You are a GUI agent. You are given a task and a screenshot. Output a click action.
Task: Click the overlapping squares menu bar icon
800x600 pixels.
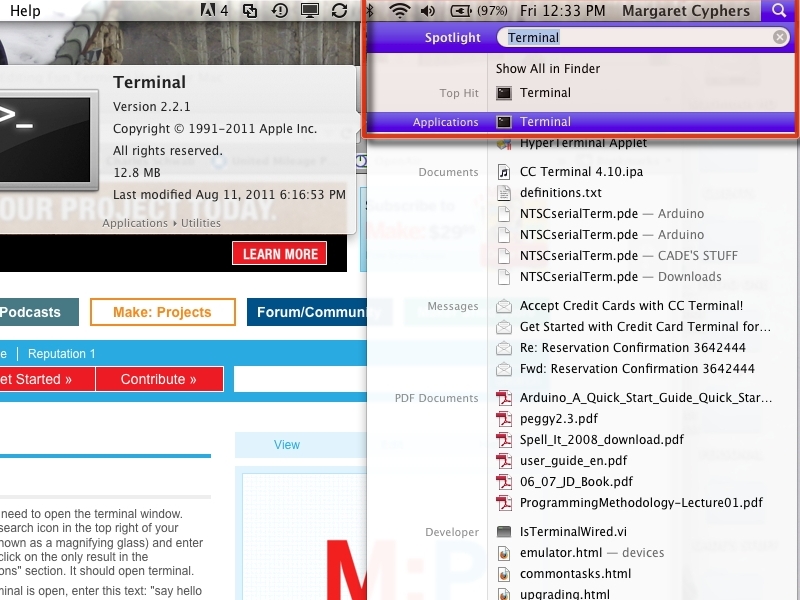pyautogui.click(x=250, y=10)
